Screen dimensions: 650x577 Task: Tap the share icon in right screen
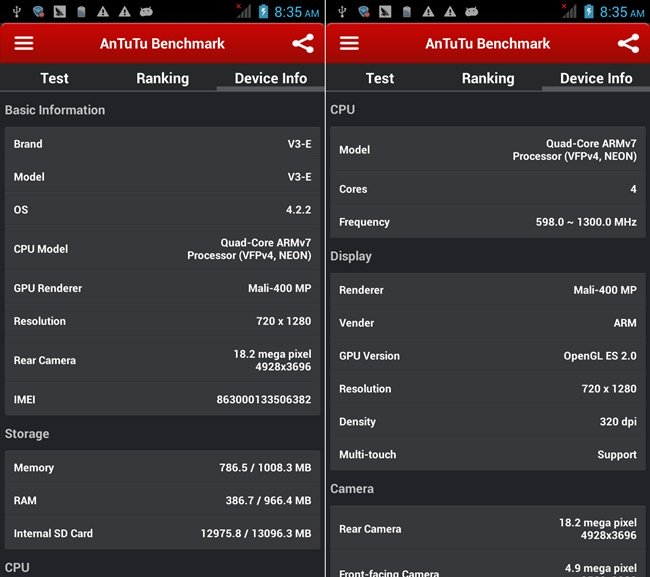coord(628,44)
